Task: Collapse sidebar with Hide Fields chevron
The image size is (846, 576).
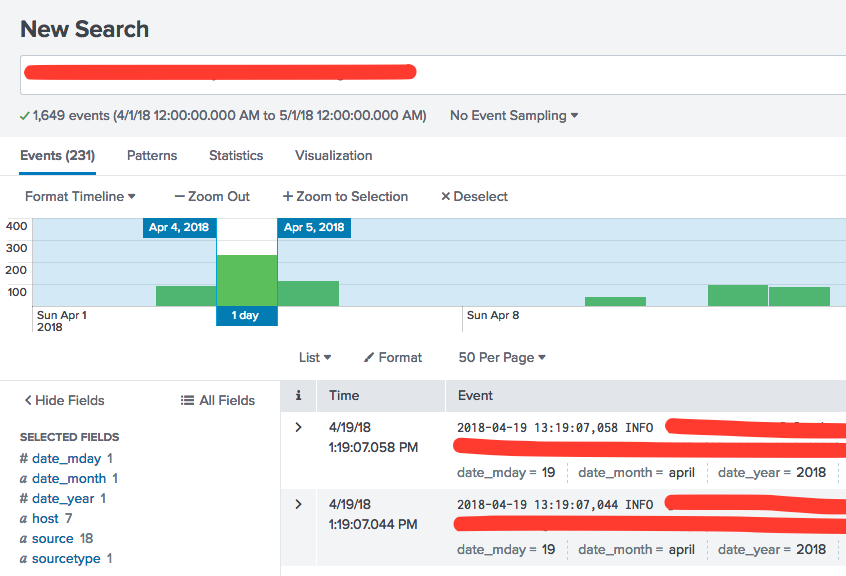Action: [x=28, y=401]
